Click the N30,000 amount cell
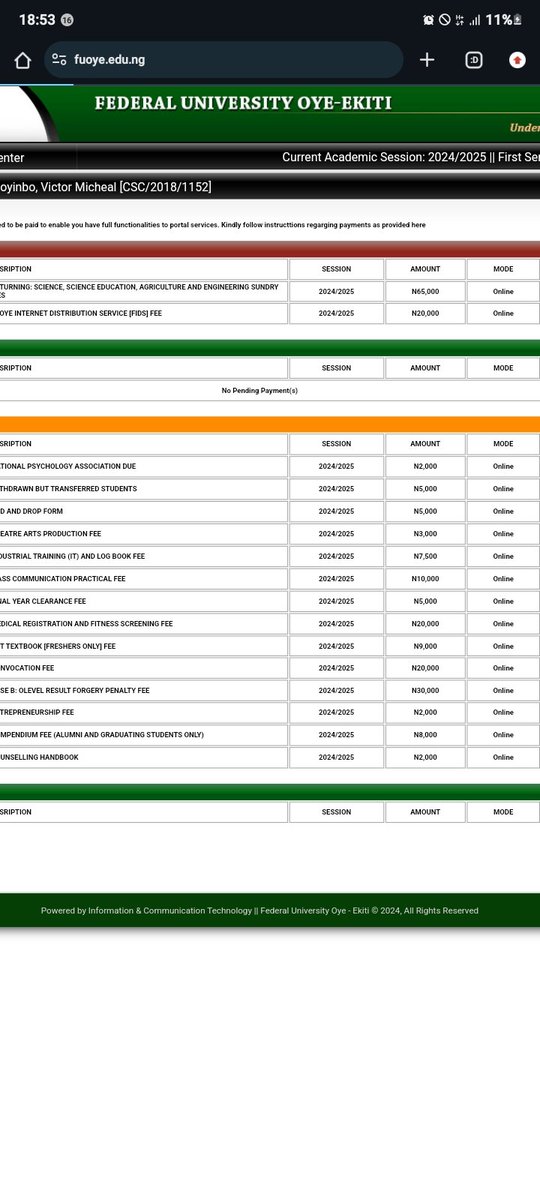 [425, 690]
